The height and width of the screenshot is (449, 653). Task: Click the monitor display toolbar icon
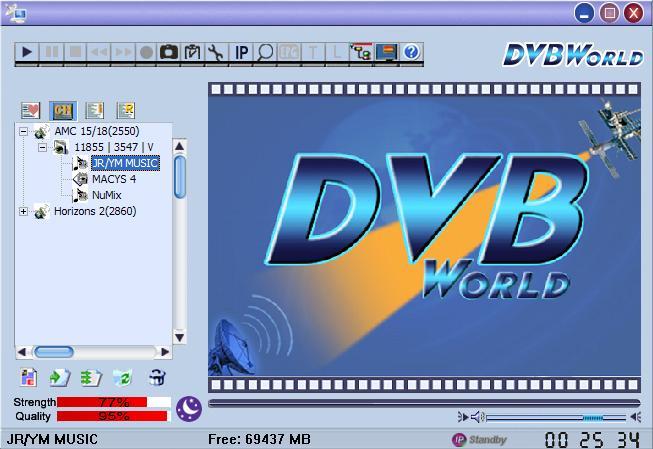click(x=386, y=52)
